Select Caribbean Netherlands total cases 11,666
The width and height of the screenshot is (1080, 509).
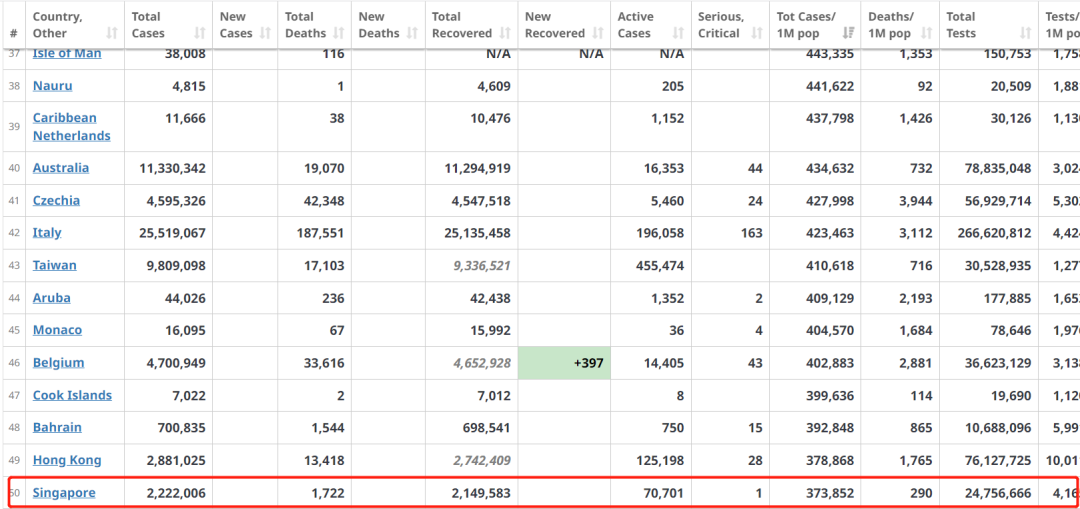pyautogui.click(x=185, y=118)
